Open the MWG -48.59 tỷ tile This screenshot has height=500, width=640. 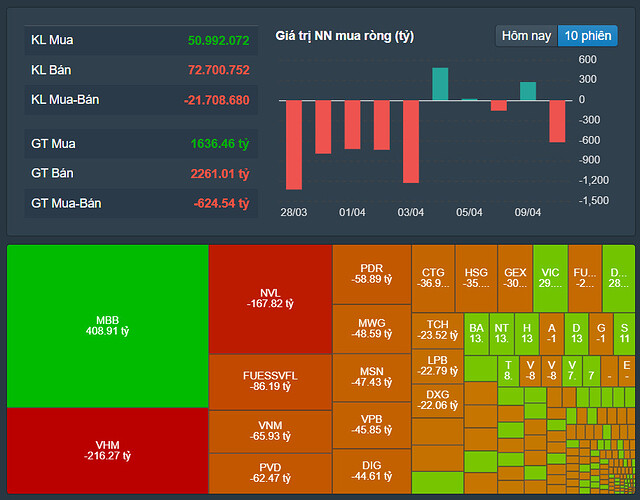pyautogui.click(x=371, y=329)
